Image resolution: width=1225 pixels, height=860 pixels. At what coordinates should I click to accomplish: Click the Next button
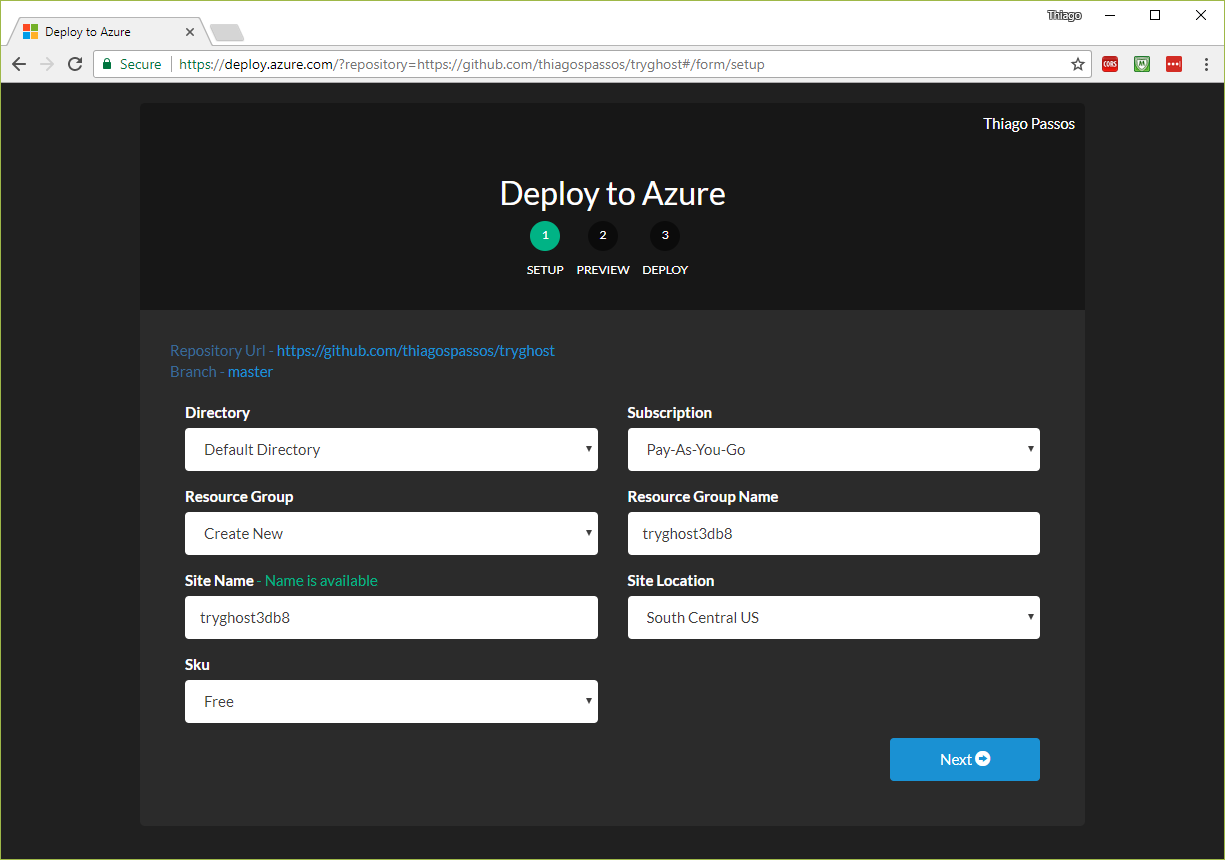(x=965, y=759)
